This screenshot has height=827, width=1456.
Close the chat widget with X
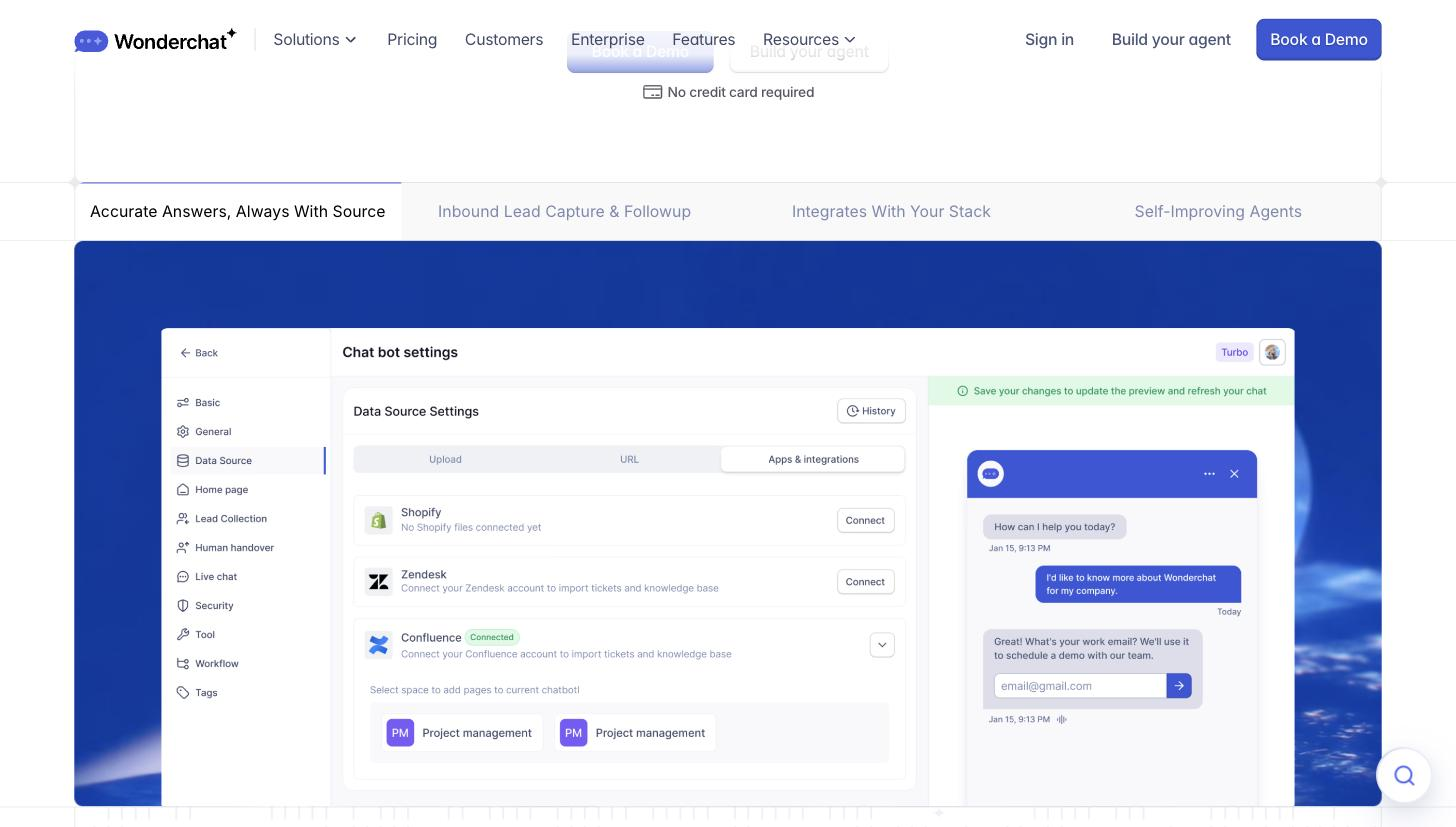click(1234, 474)
